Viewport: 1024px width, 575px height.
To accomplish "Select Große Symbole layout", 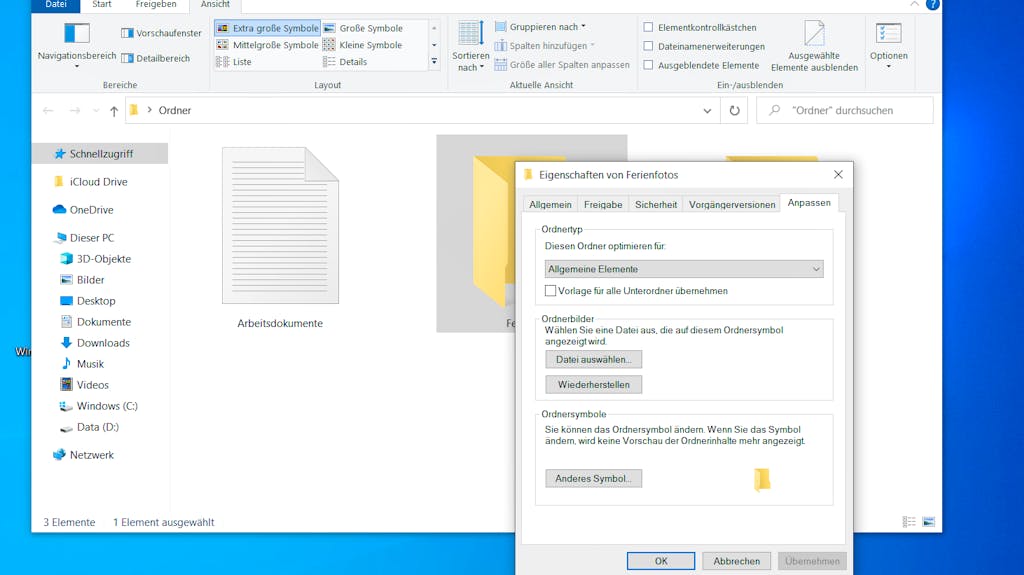I will [x=363, y=28].
